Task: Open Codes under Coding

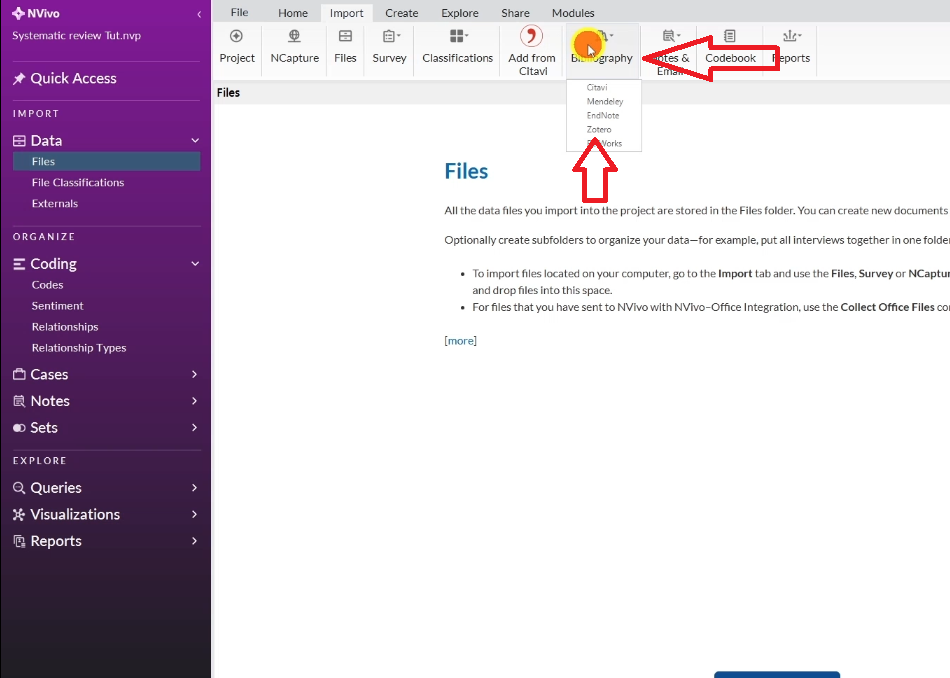Action: 47,285
